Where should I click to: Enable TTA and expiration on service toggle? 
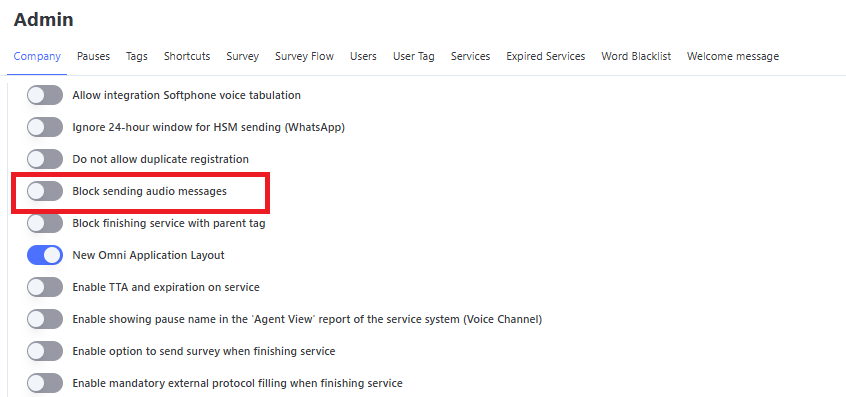coord(45,287)
